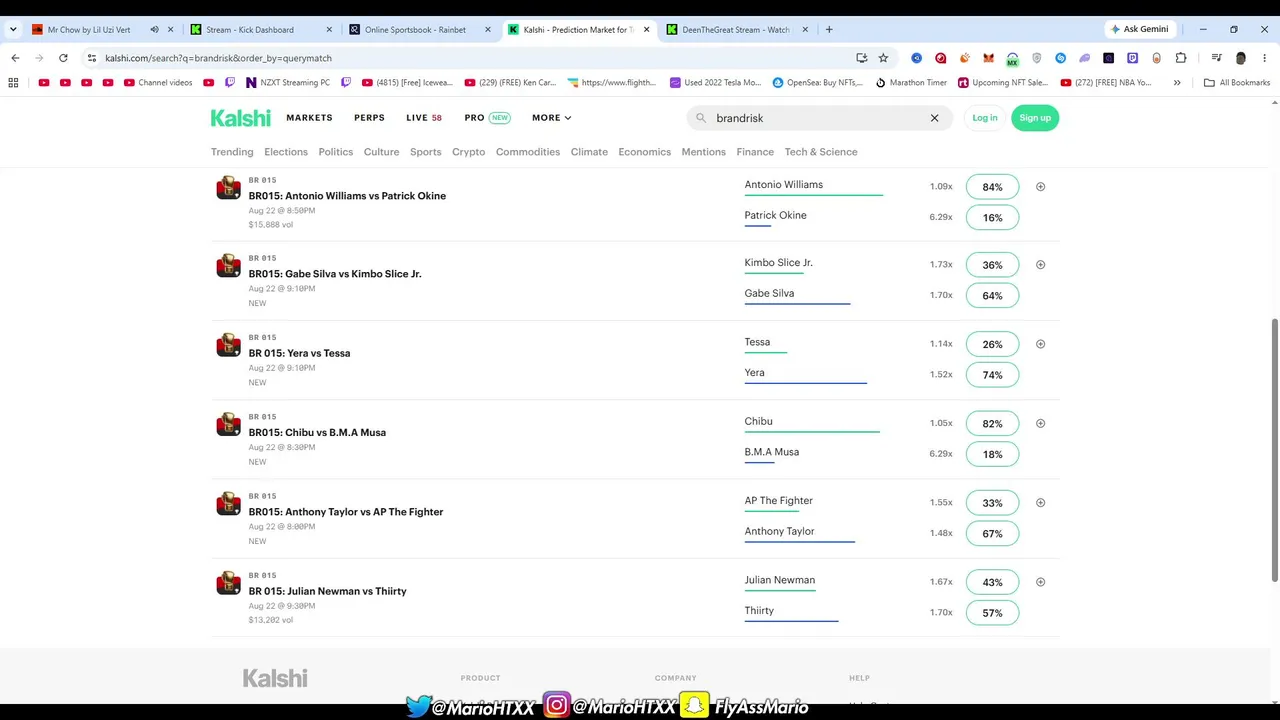
Task: Add the Anthony Taylor vs AP The Fighter market
Action: [x=1040, y=503]
